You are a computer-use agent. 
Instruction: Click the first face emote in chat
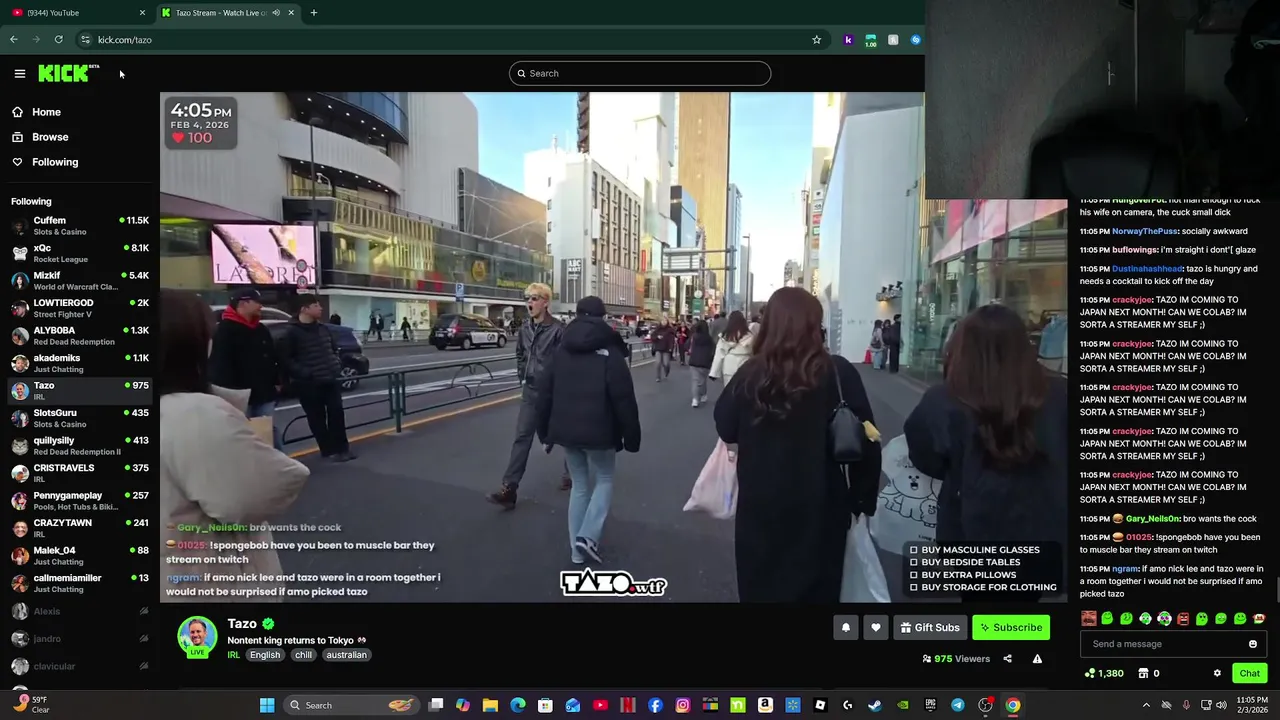click(1089, 619)
